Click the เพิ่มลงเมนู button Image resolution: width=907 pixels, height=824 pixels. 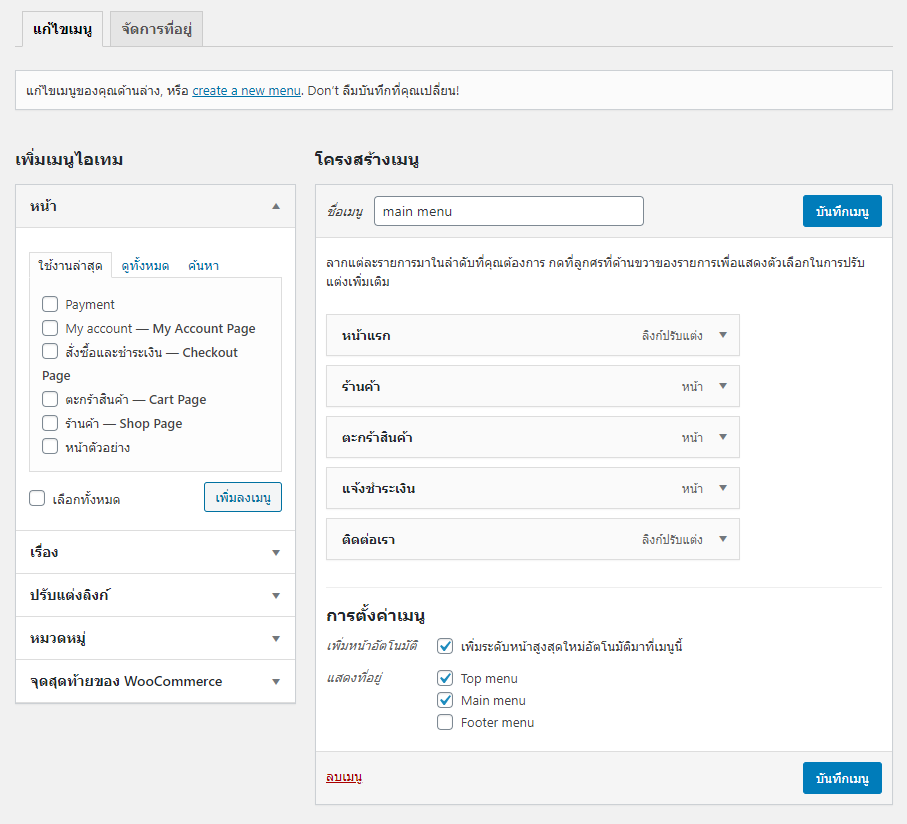(x=243, y=497)
